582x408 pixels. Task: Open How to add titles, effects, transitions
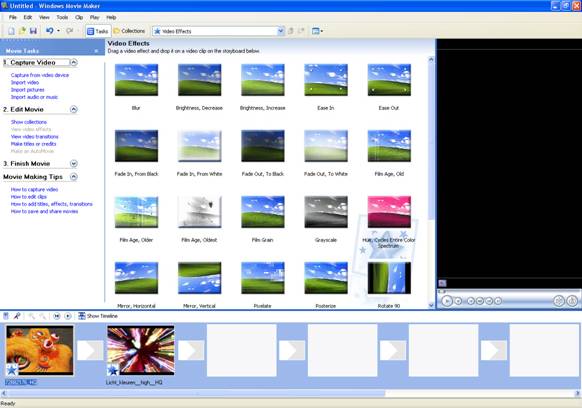[x=52, y=204]
